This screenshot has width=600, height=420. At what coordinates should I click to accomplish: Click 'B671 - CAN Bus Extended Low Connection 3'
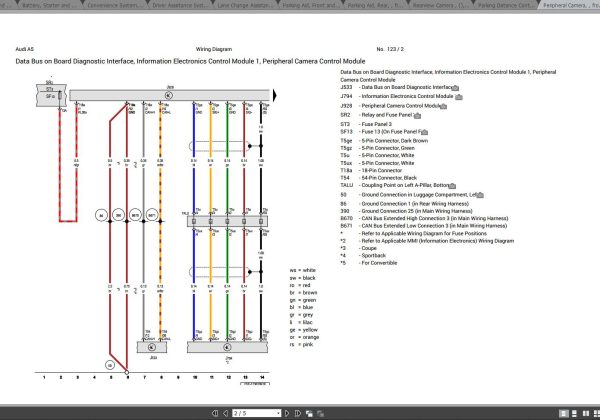424,226
